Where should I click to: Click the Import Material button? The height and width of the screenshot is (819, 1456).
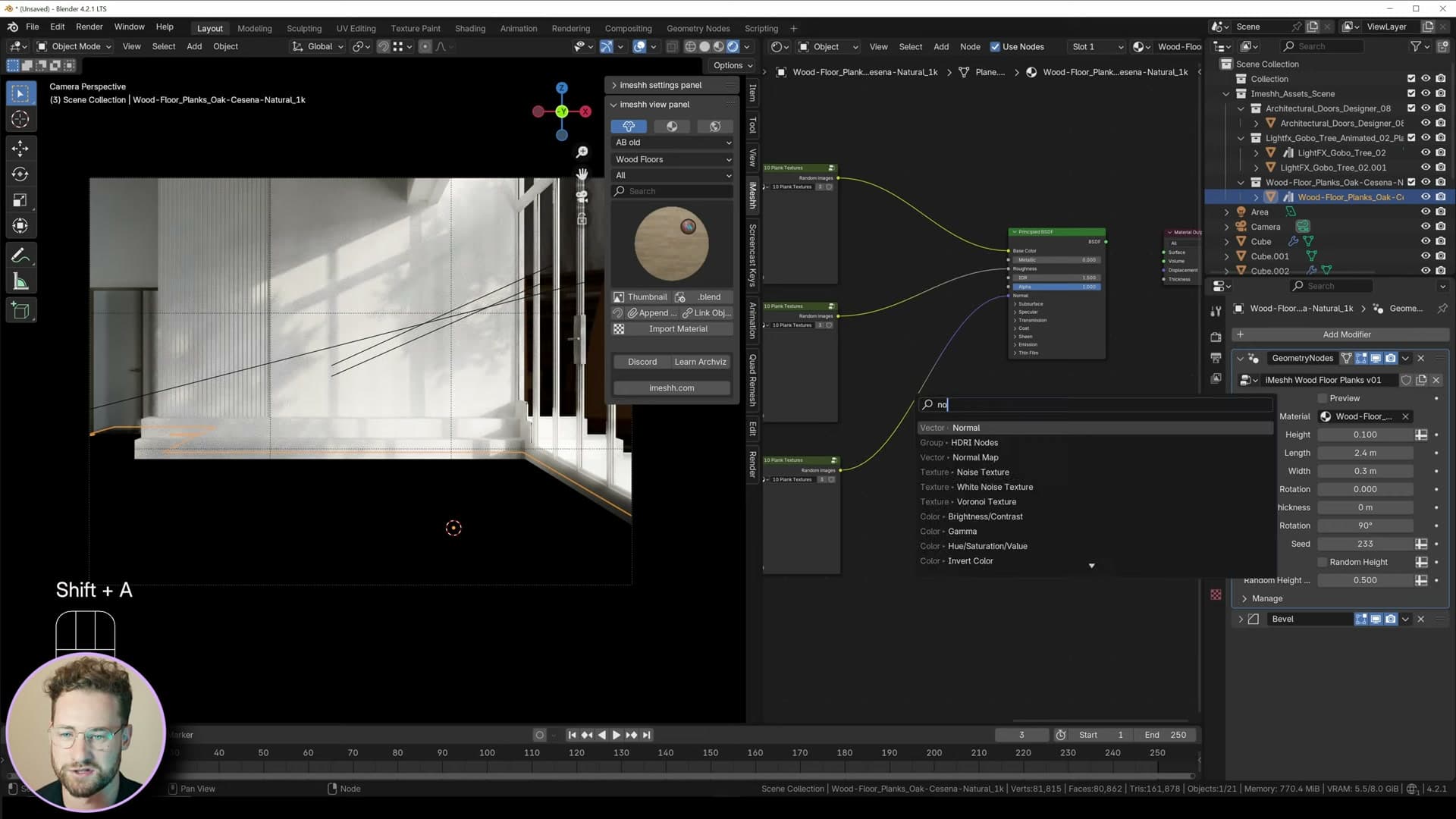(x=673, y=329)
